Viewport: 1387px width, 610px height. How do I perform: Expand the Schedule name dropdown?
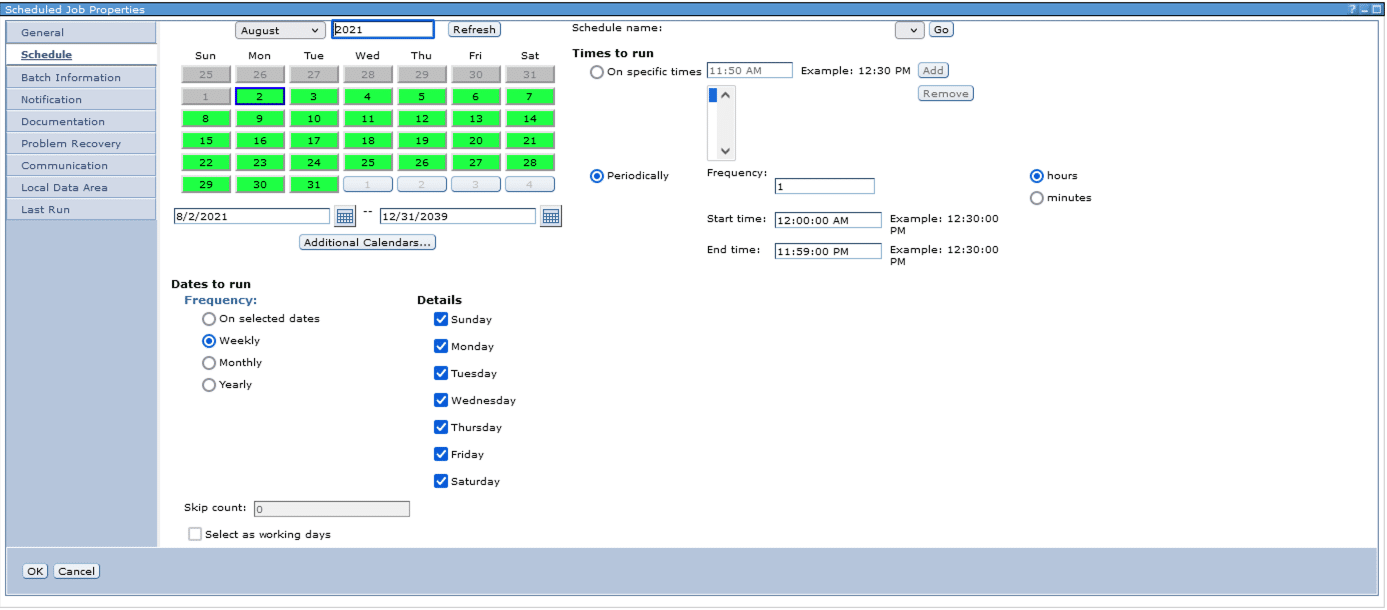click(x=909, y=30)
